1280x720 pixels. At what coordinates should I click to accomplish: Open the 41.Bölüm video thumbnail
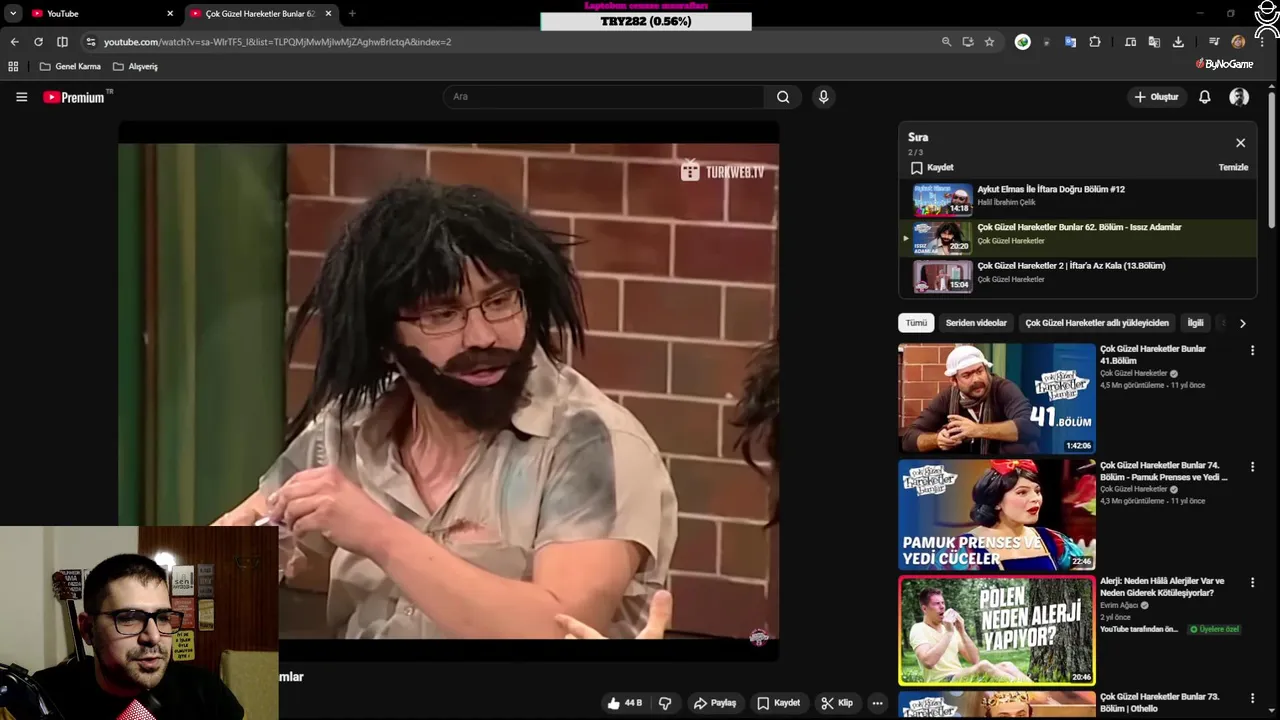(997, 399)
